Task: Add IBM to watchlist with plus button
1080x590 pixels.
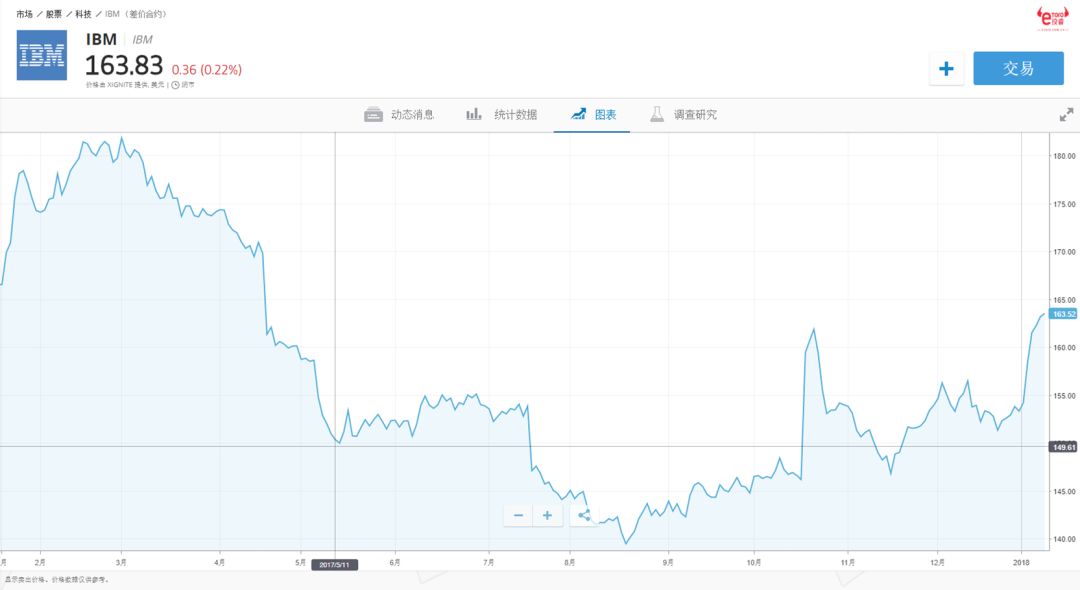Action: click(x=946, y=68)
